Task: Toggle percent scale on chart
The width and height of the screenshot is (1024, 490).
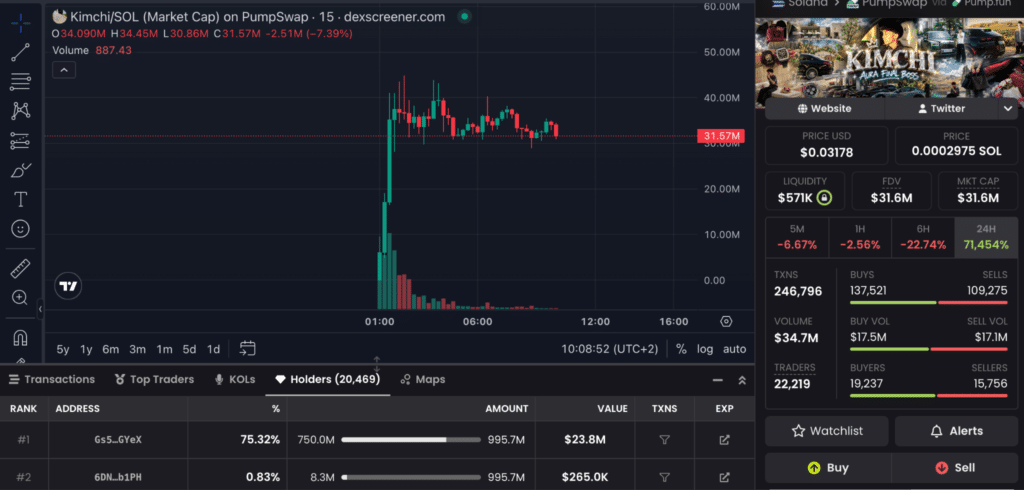Action: [x=681, y=349]
